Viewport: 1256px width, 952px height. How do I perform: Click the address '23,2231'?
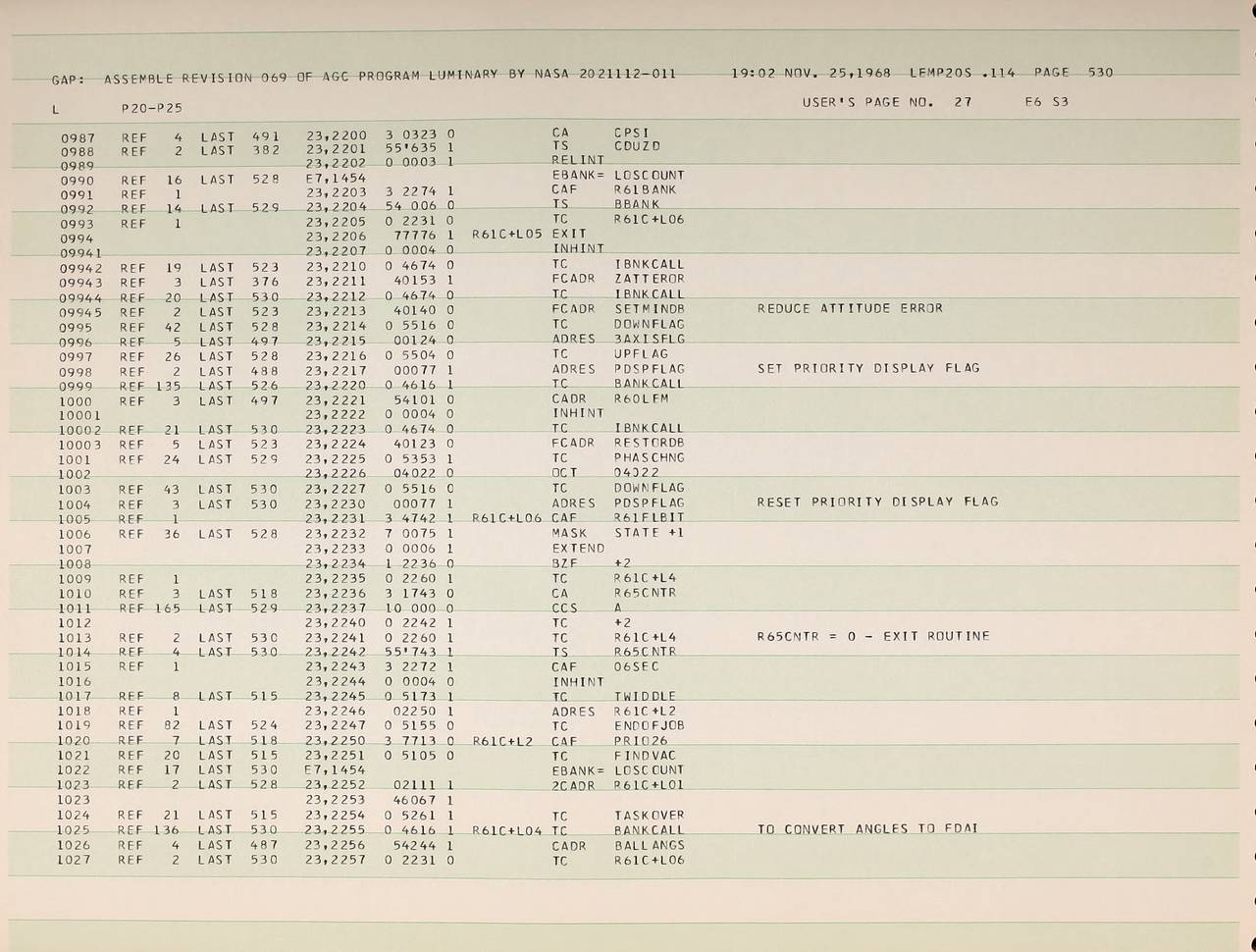click(337, 518)
